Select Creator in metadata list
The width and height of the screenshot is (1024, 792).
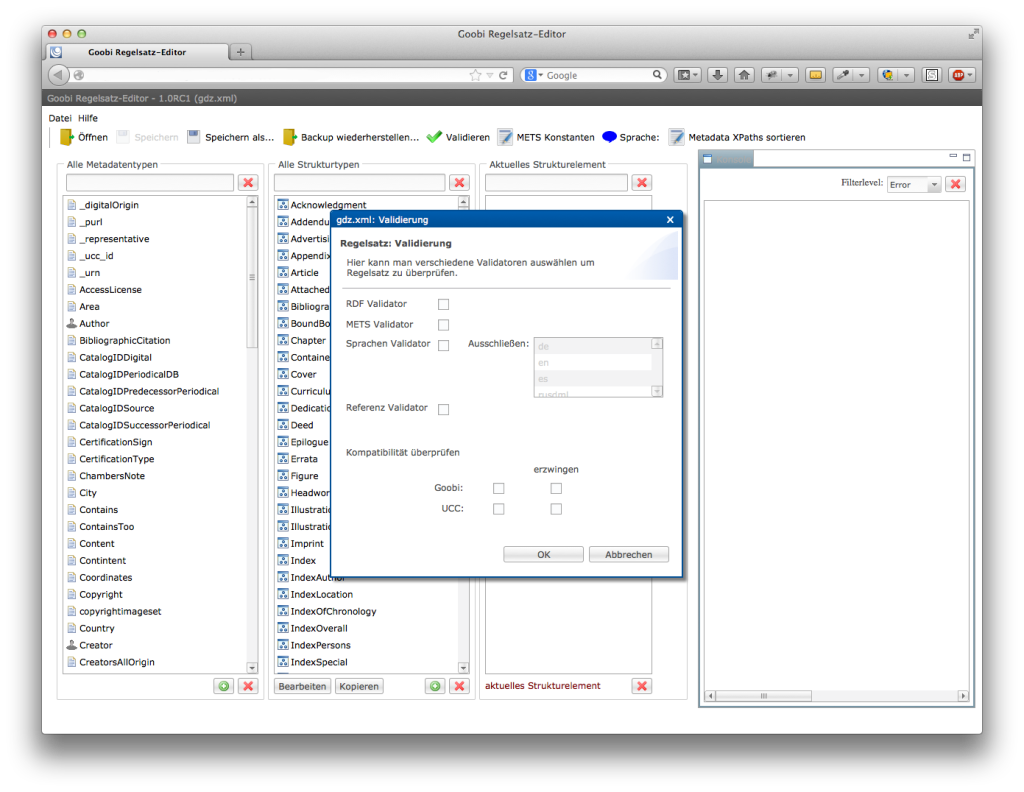tap(95, 645)
